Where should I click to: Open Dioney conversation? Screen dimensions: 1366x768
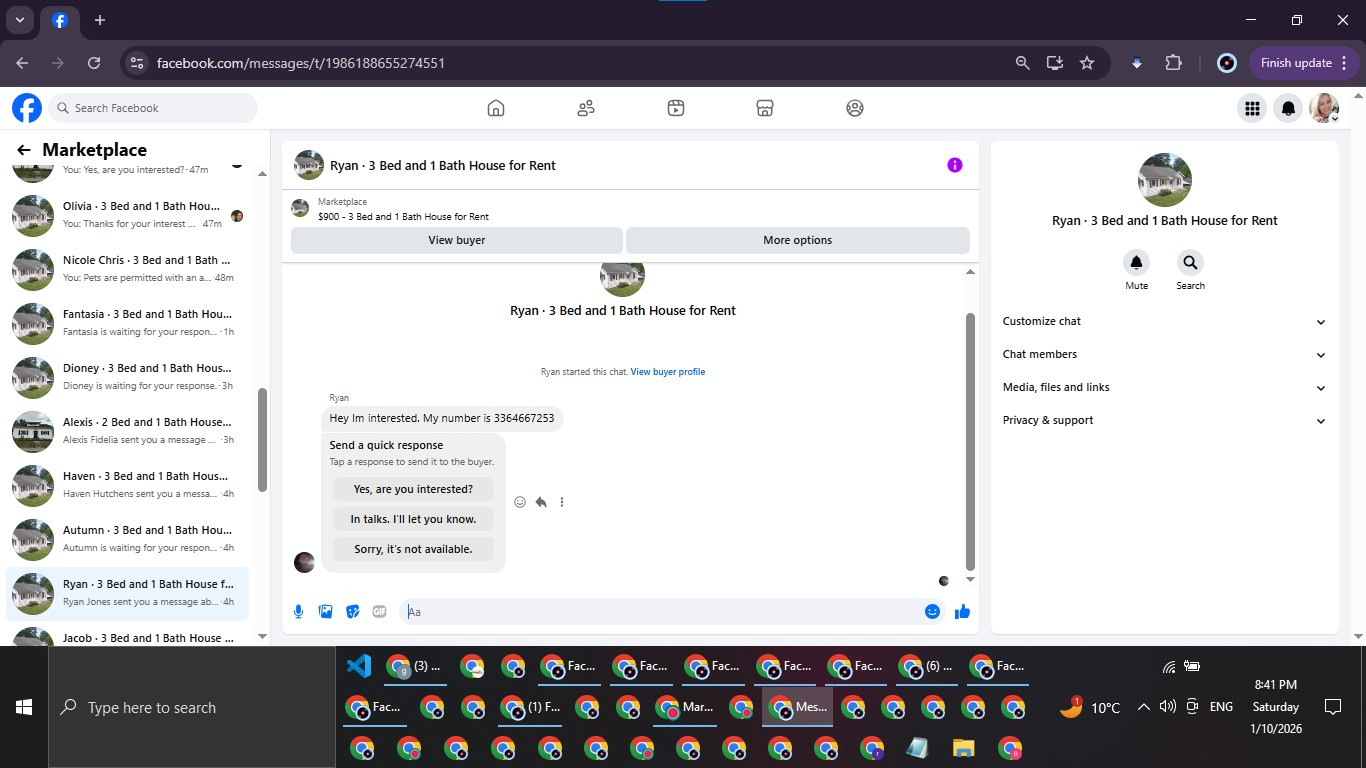(128, 377)
